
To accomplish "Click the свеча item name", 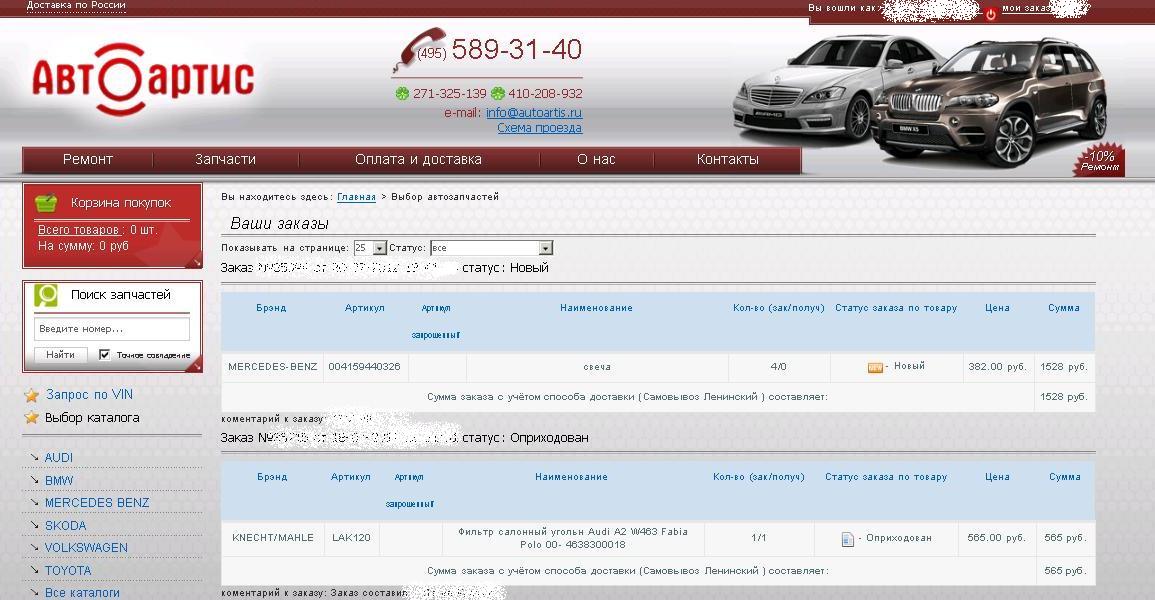I will pos(597,367).
